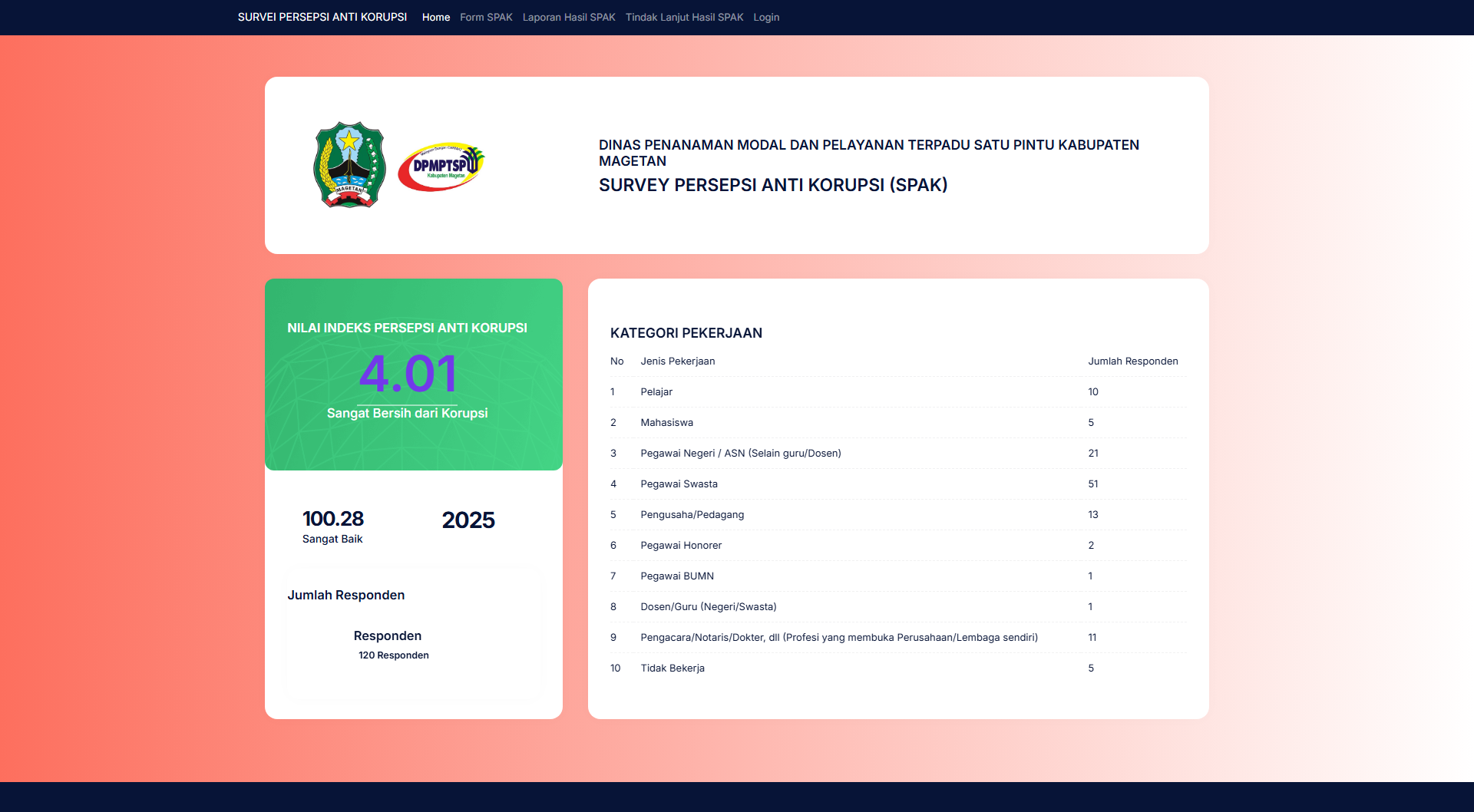
Task: Click the Login link
Action: tap(765, 17)
